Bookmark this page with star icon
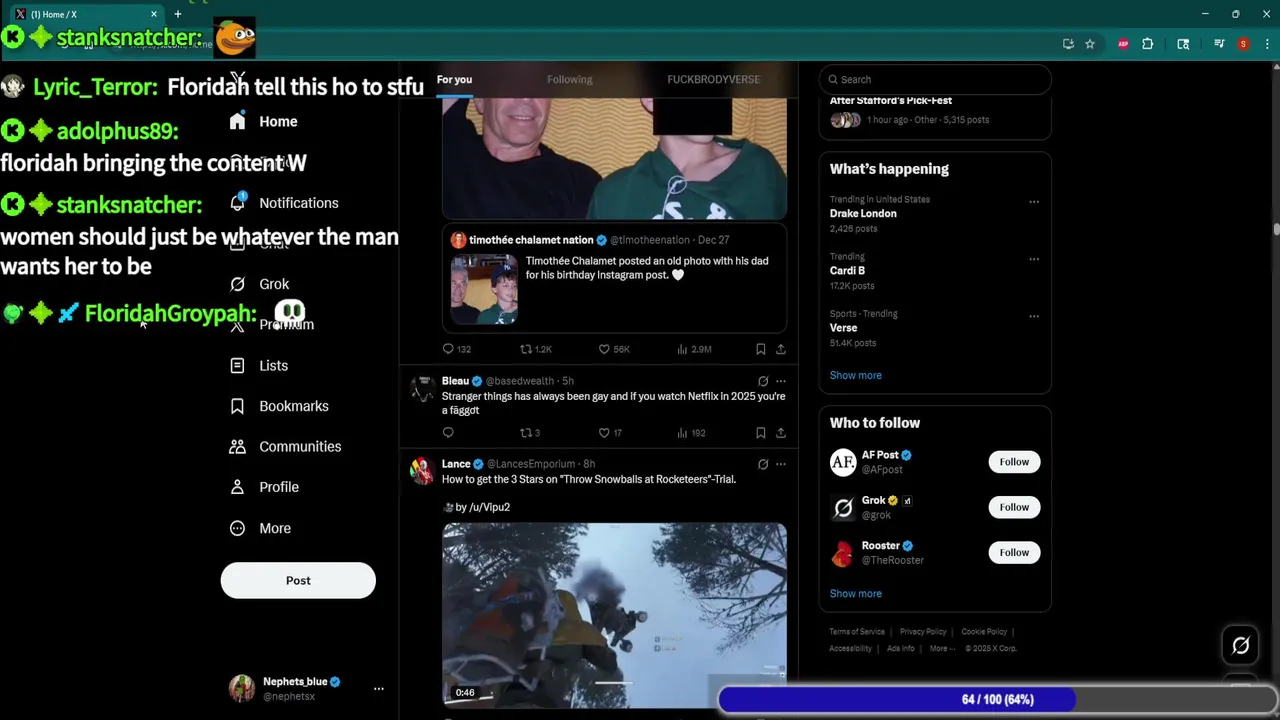 (x=1090, y=44)
